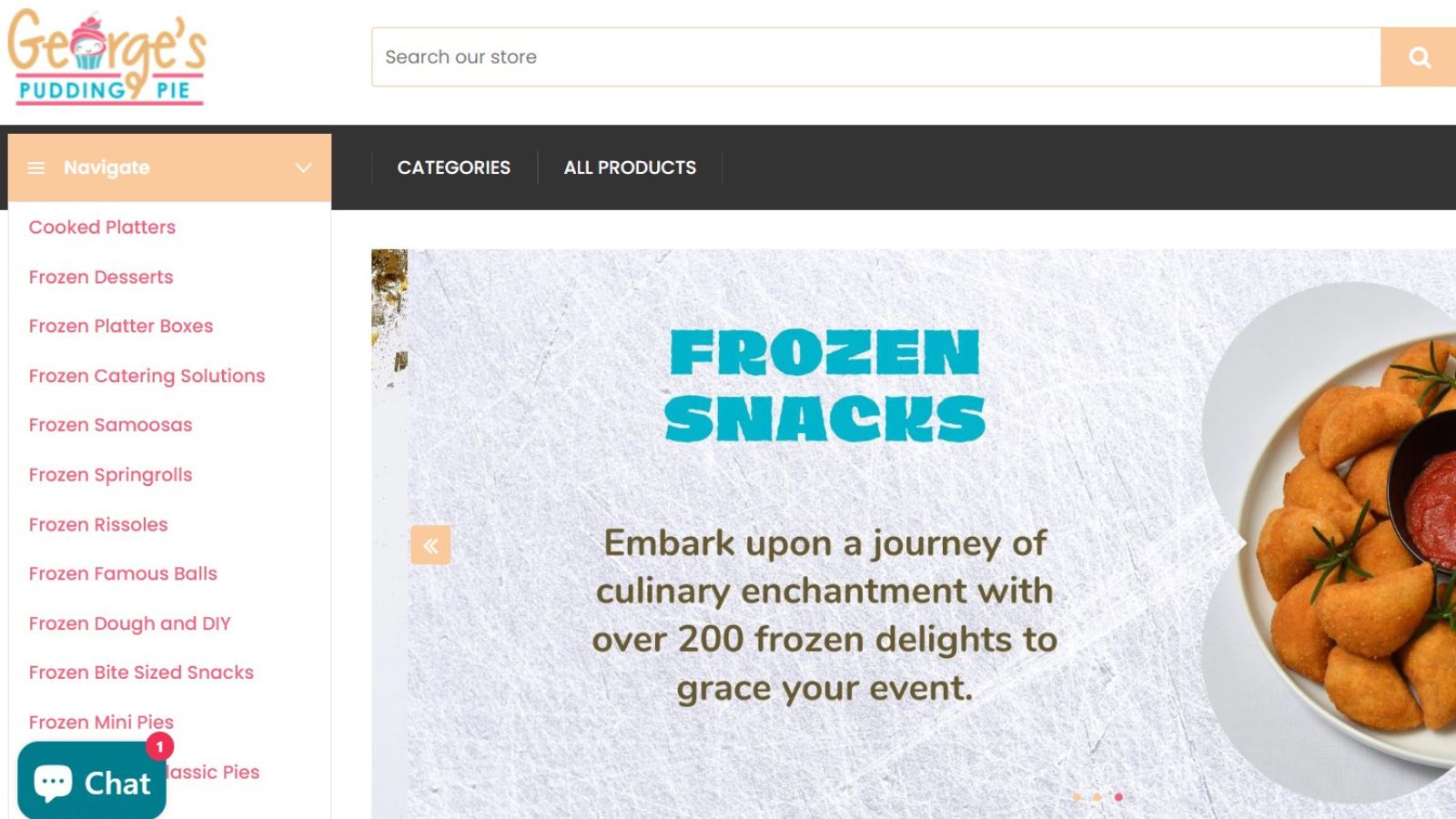1456x819 pixels.
Task: Select the second carousel dot
Action: 1097,797
